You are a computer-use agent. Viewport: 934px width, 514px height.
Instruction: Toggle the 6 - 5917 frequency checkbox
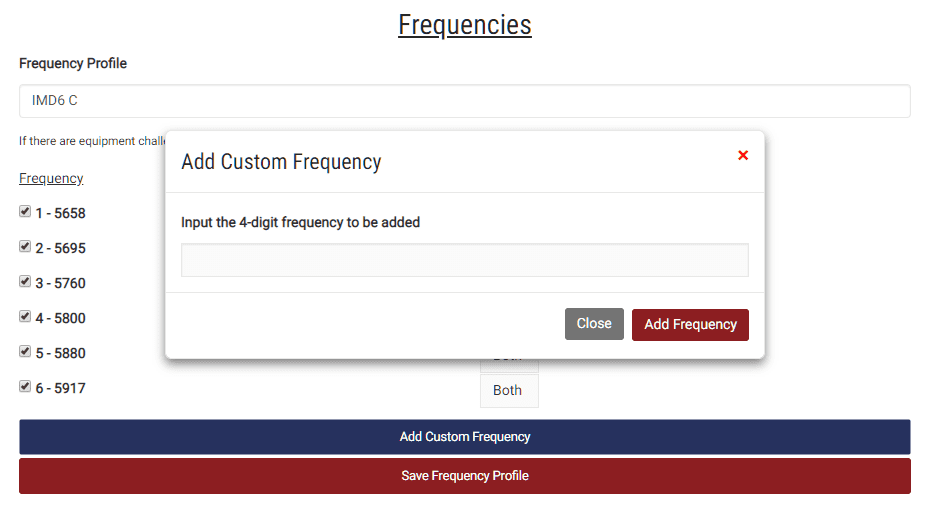25,387
